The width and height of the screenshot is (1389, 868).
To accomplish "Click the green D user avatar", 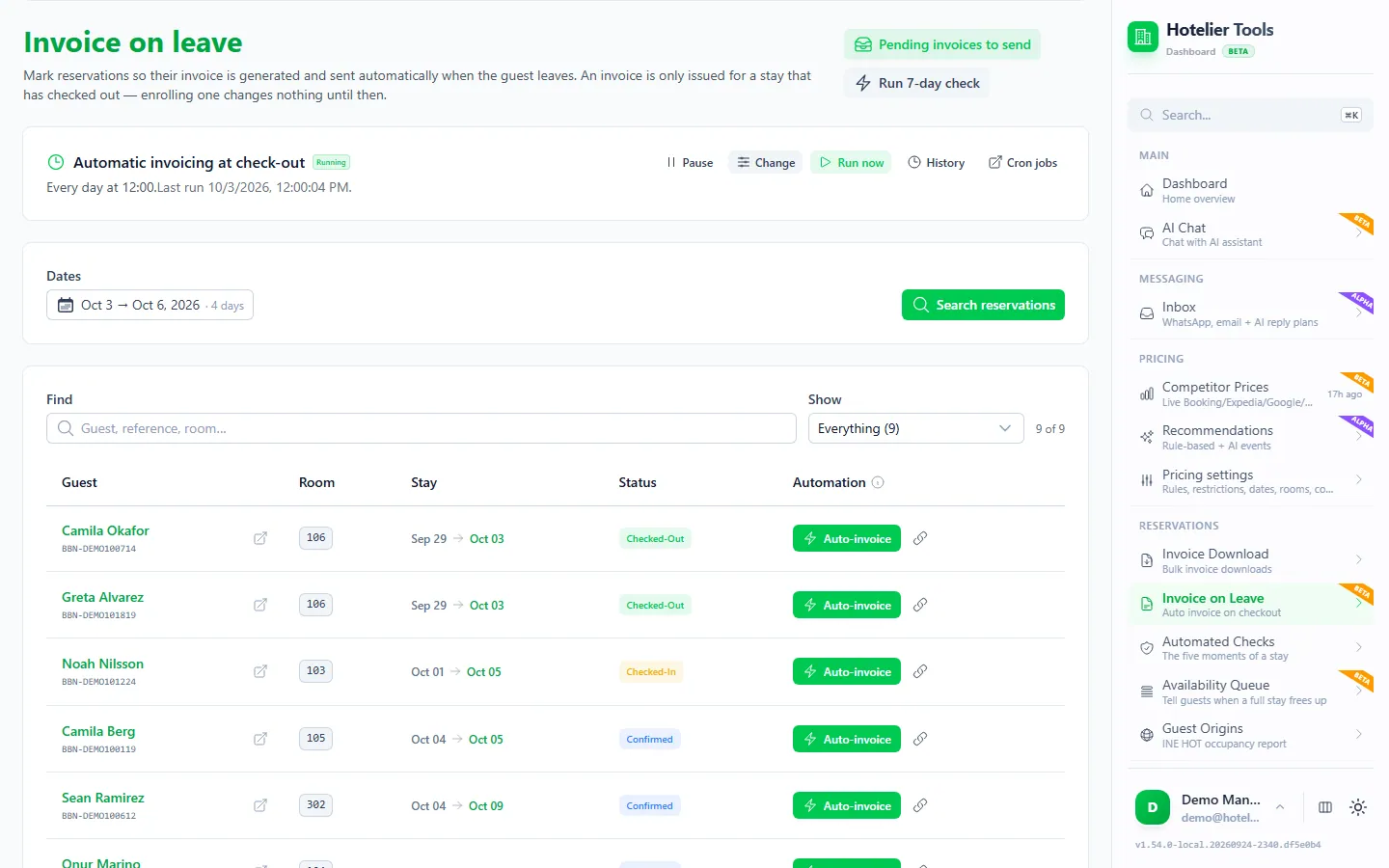I will click(1153, 807).
